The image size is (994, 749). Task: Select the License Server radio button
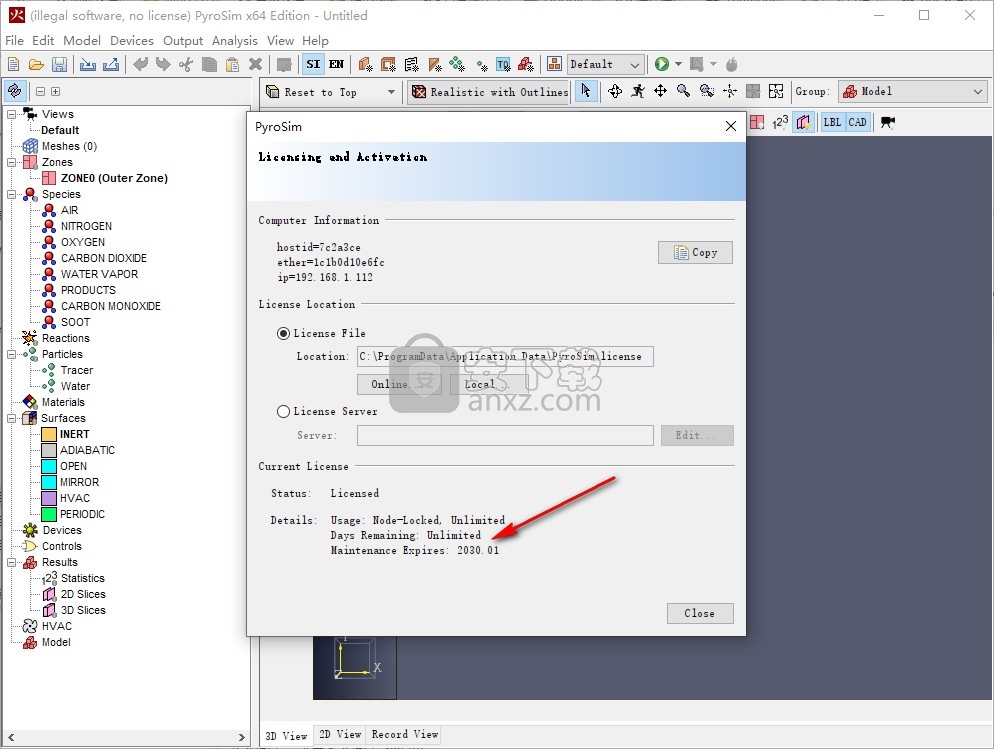pyautogui.click(x=283, y=411)
